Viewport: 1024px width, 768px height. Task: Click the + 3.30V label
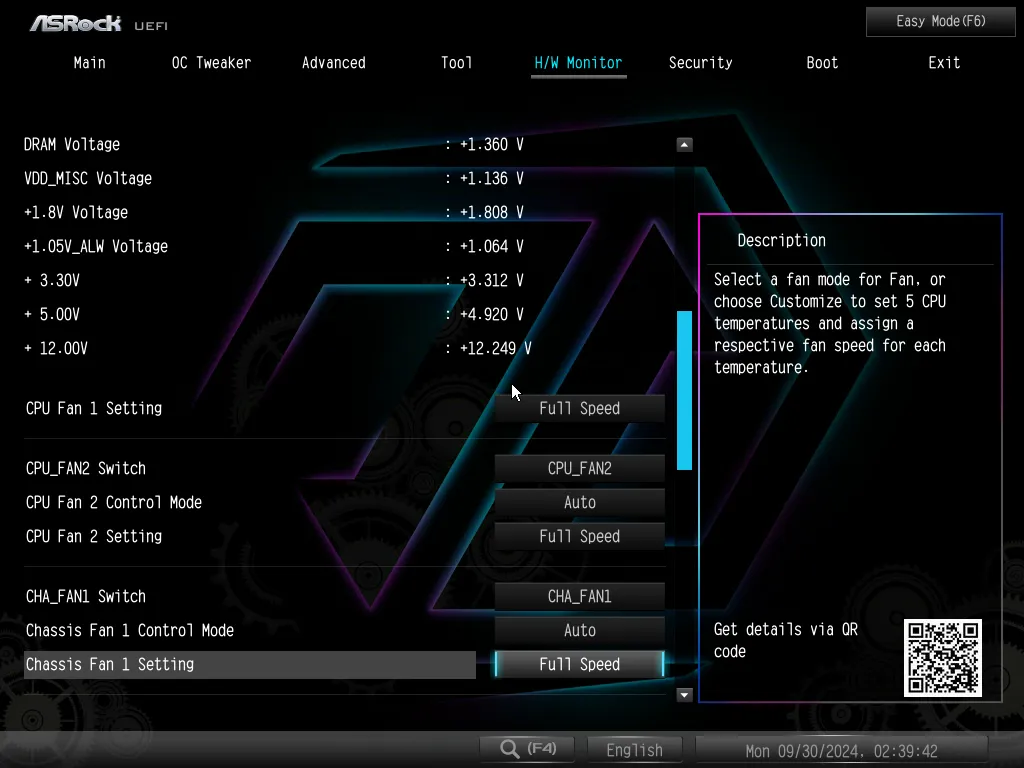52,280
